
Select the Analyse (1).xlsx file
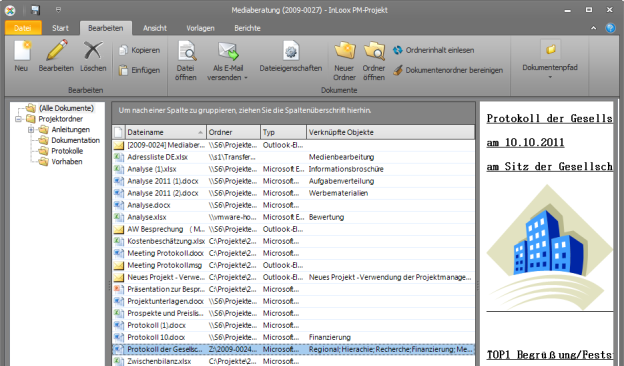294,169
